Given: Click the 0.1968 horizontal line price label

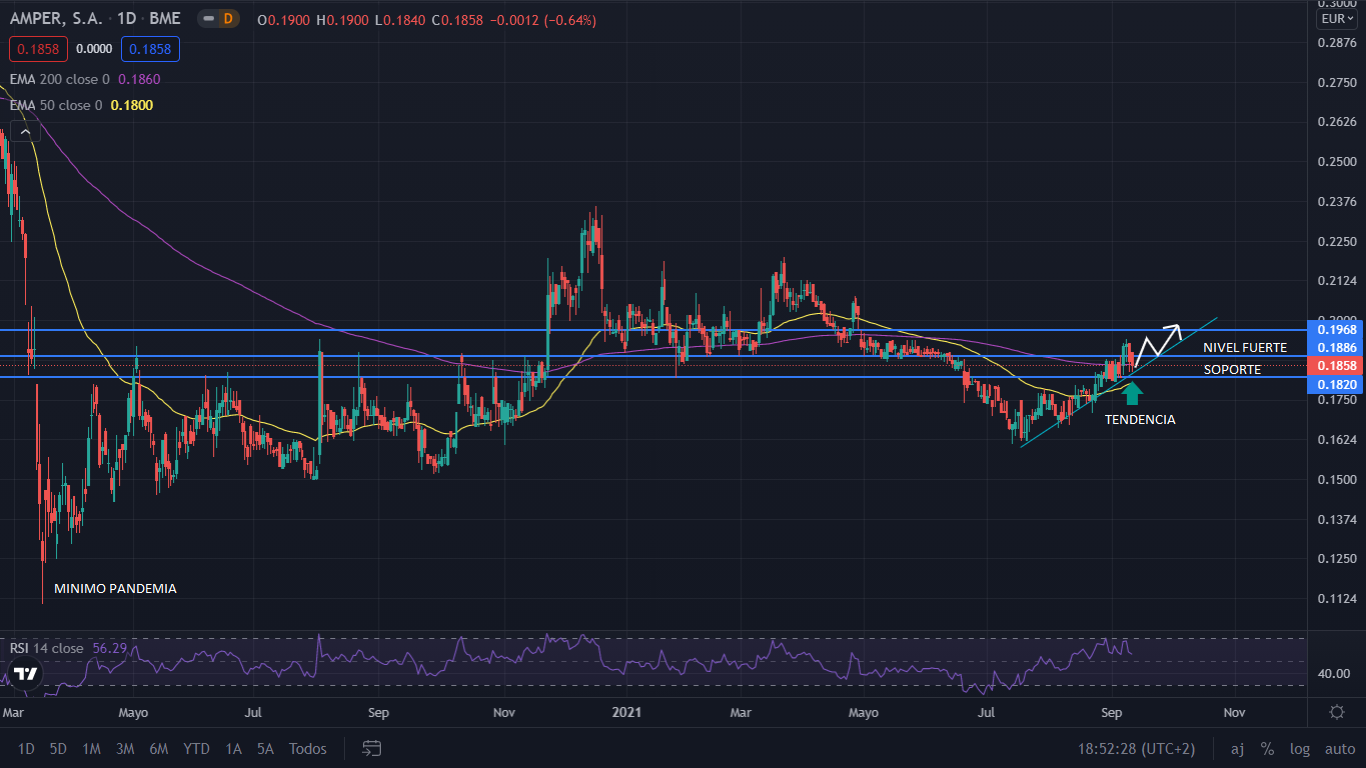Looking at the screenshot, I should (1336, 329).
